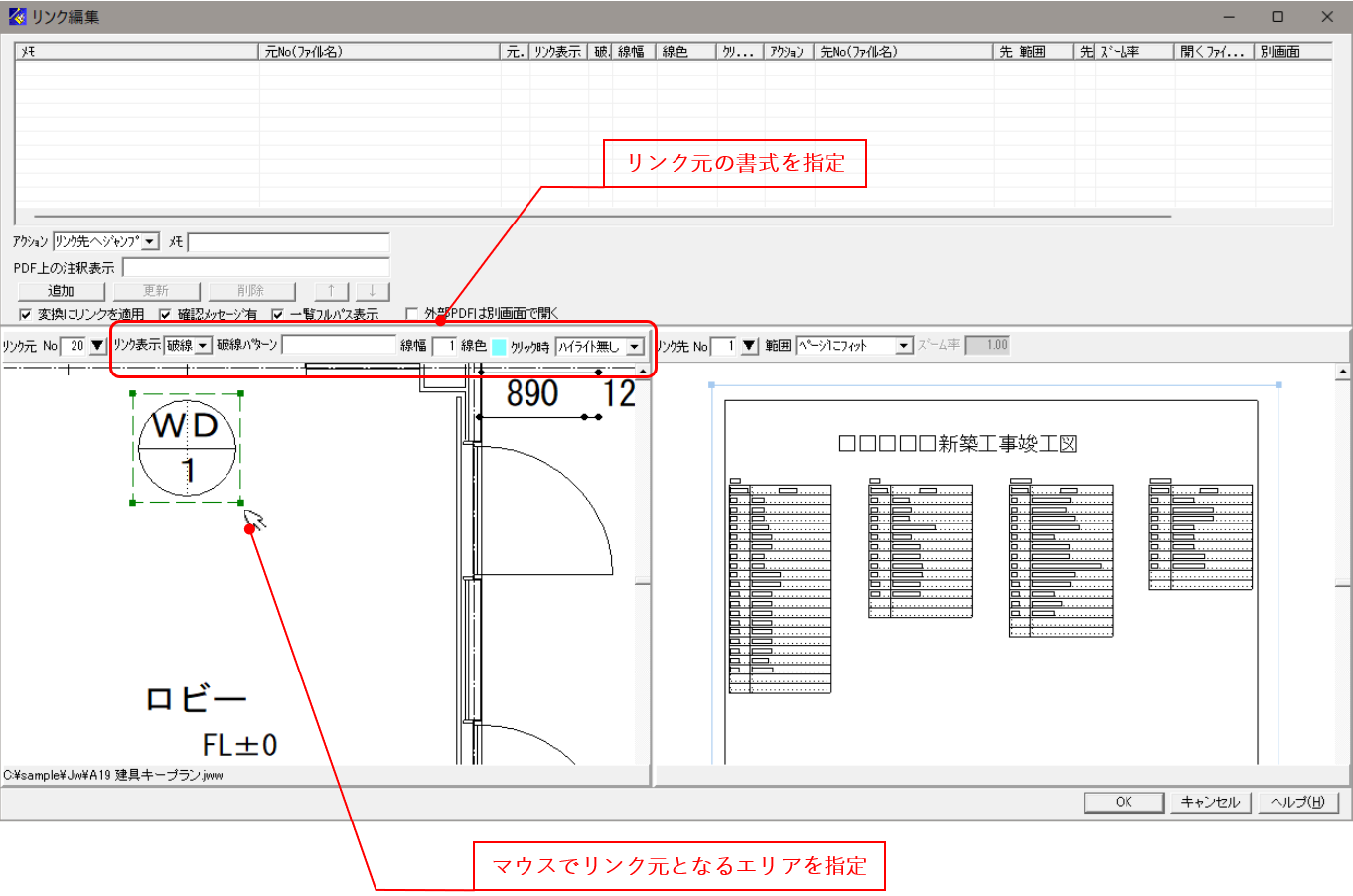Click the メモ text input field

pyautogui.click(x=288, y=240)
